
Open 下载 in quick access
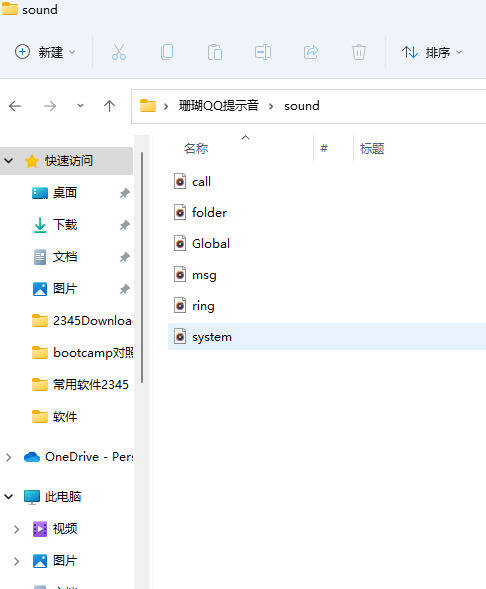pyautogui.click(x=65, y=225)
